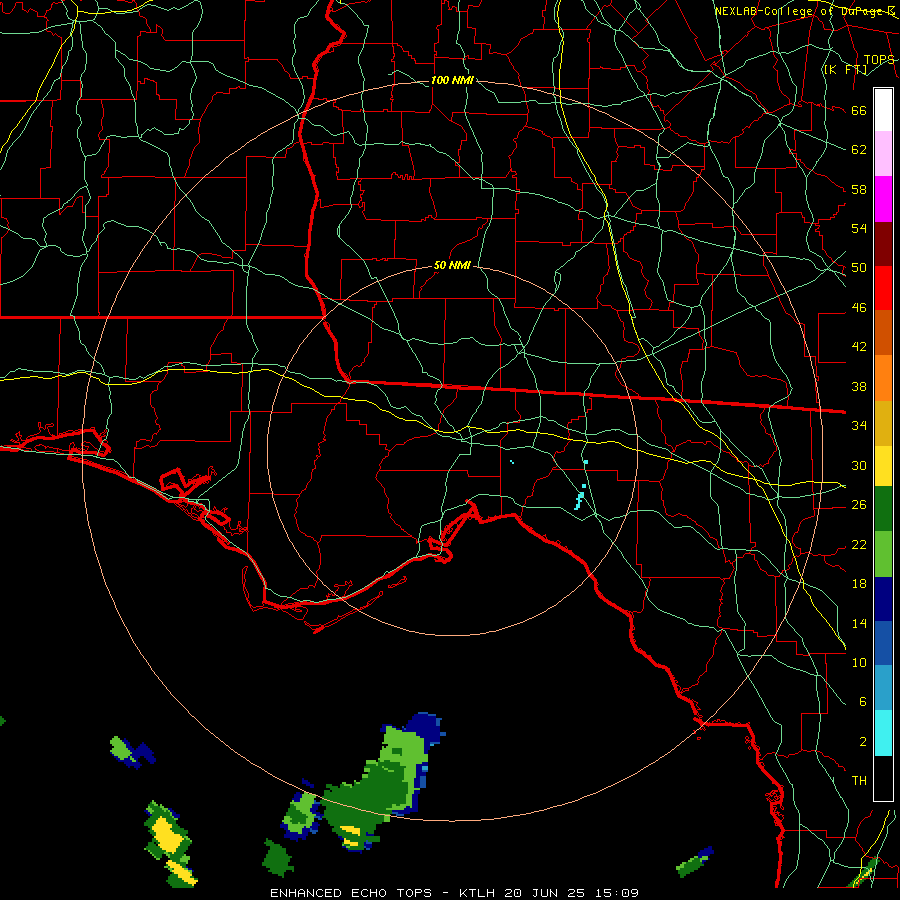This screenshot has width=900, height=900.
Task: Click the ENHANCED ECHO TOPS caption text
Action: tap(351, 893)
